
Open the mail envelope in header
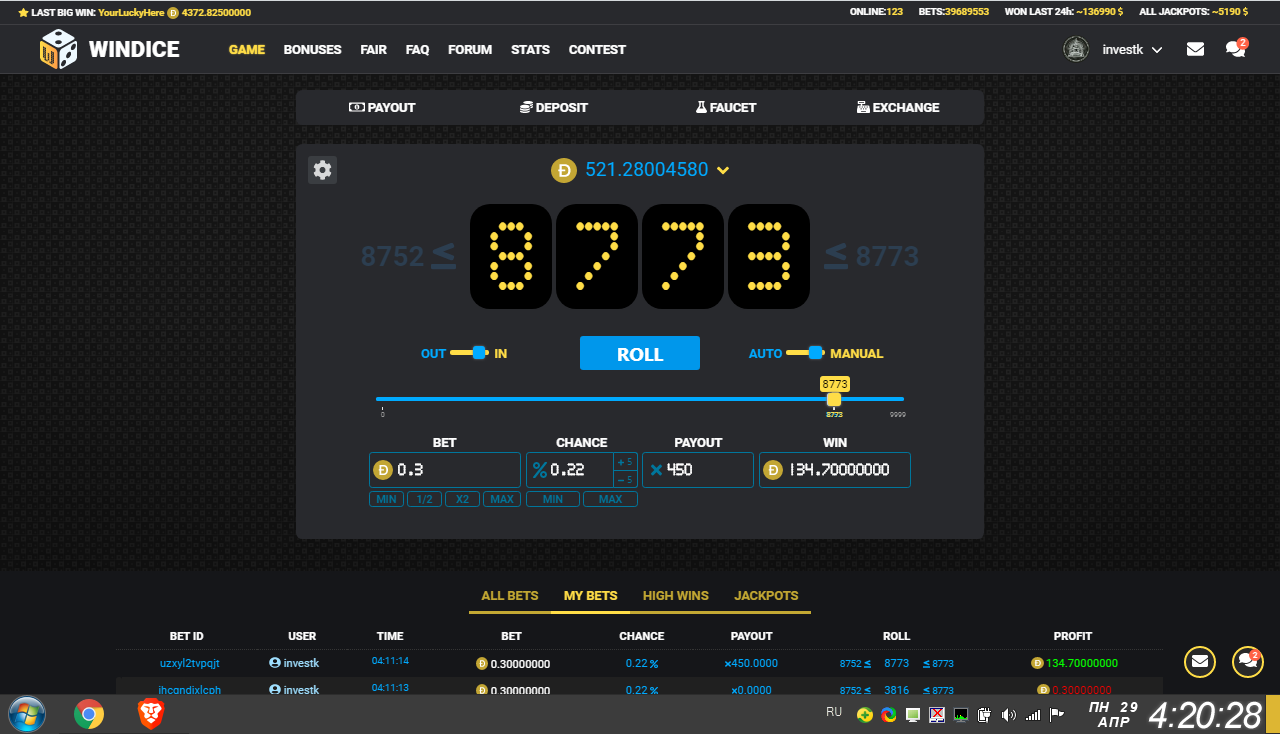click(1195, 49)
